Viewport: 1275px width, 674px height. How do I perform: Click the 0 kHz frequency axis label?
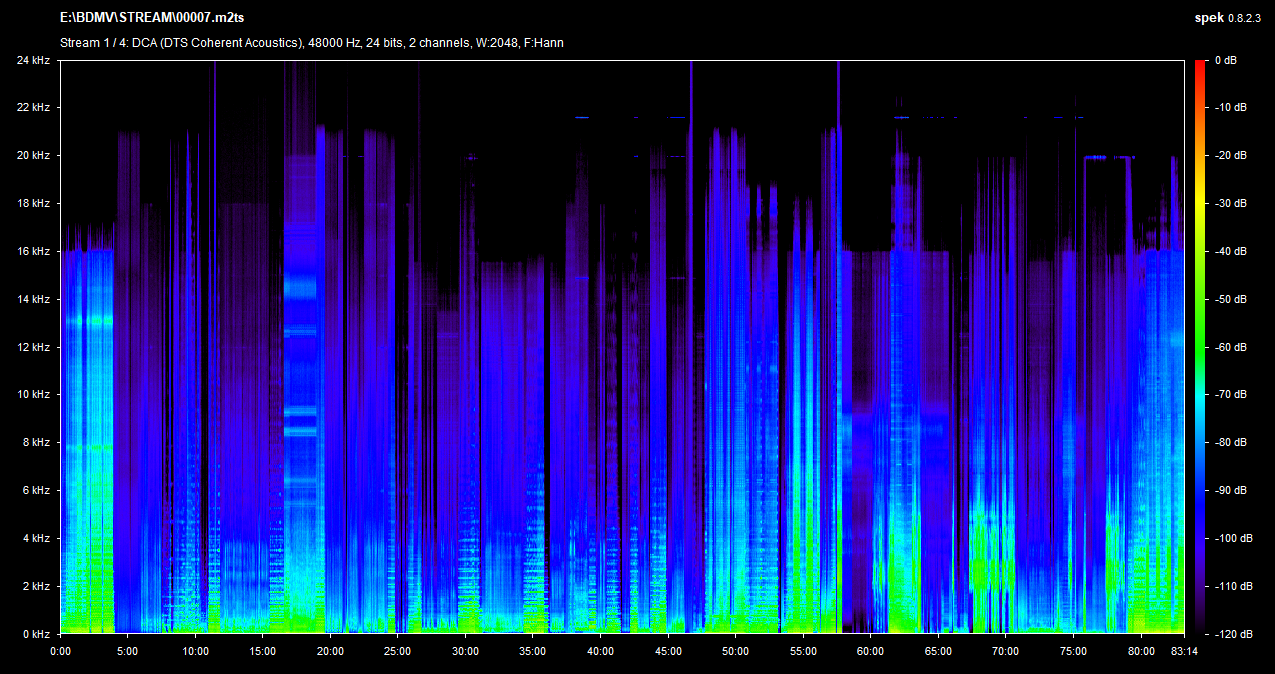pyautogui.click(x=36, y=634)
